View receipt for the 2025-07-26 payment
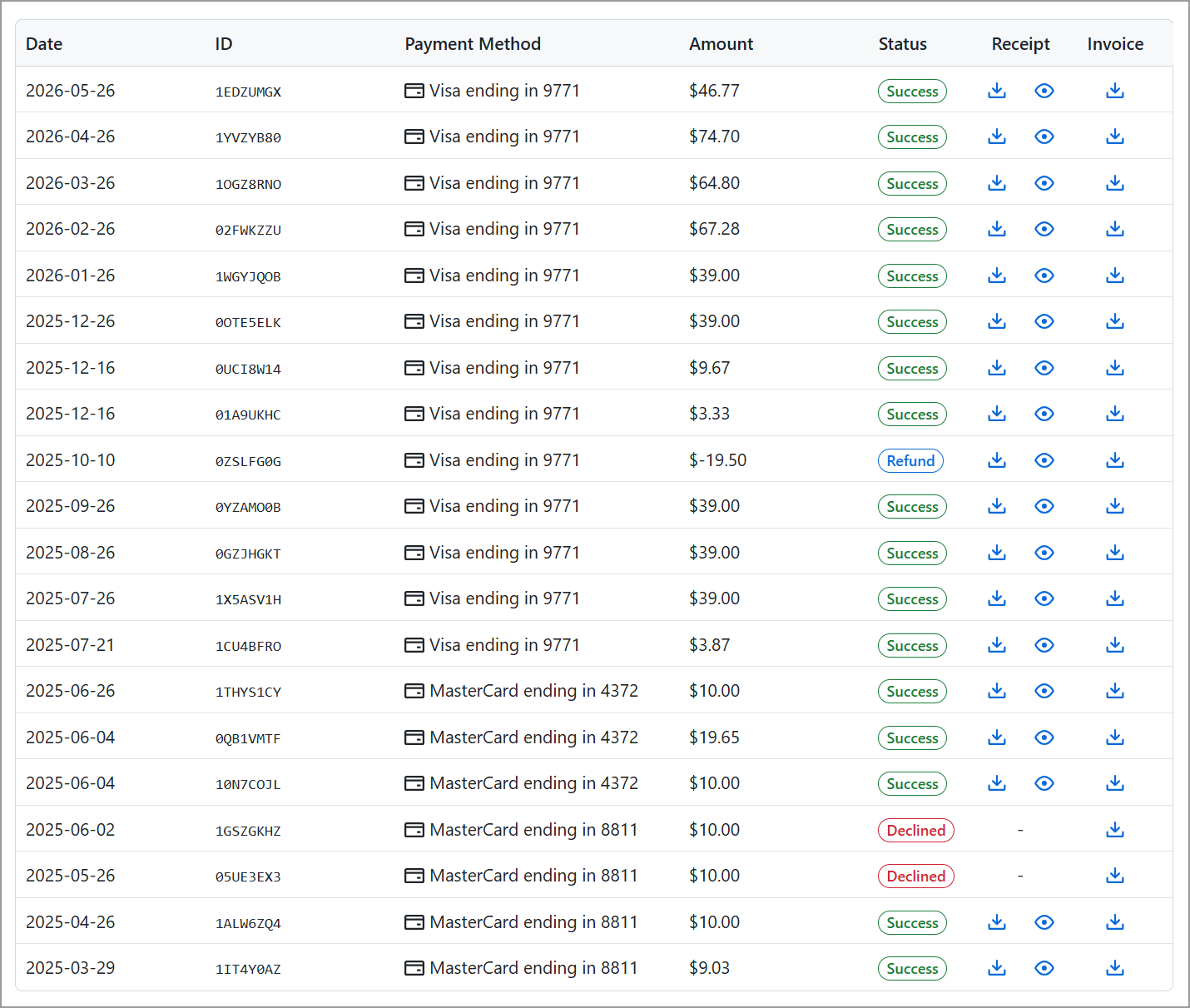Image resolution: width=1190 pixels, height=1008 pixels. (x=1044, y=598)
